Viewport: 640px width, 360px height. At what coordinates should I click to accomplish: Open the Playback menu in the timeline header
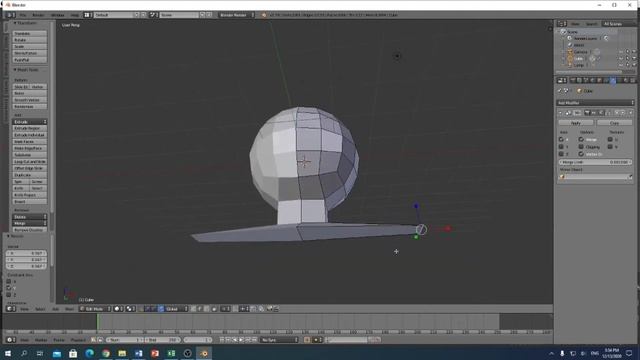[x=78, y=340]
